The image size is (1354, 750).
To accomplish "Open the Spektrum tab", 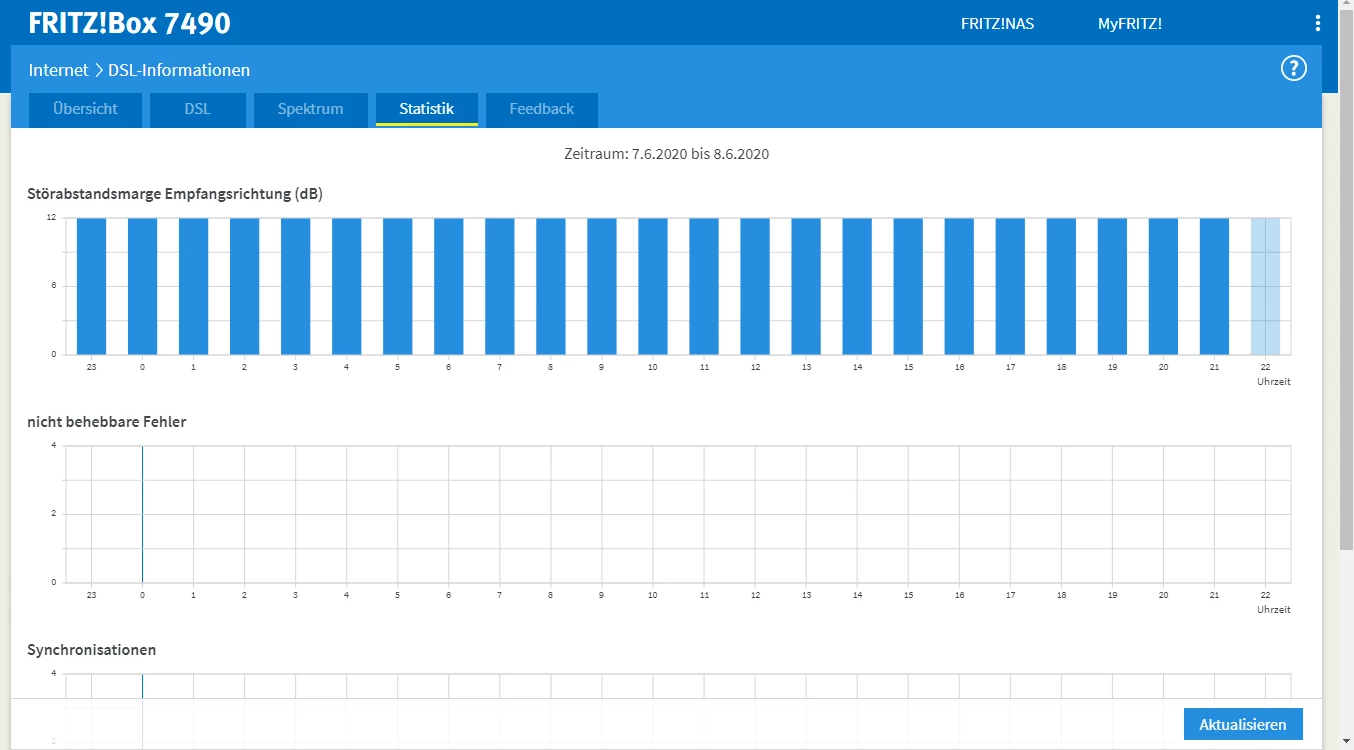I will tap(310, 110).
